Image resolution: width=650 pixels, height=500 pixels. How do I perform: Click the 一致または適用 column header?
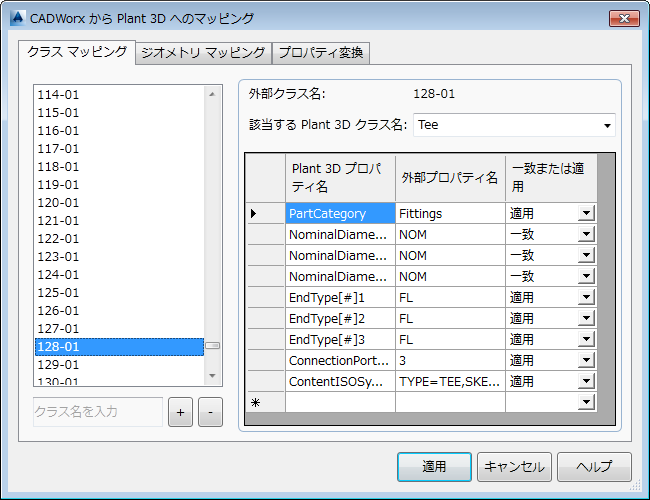[x=551, y=178]
